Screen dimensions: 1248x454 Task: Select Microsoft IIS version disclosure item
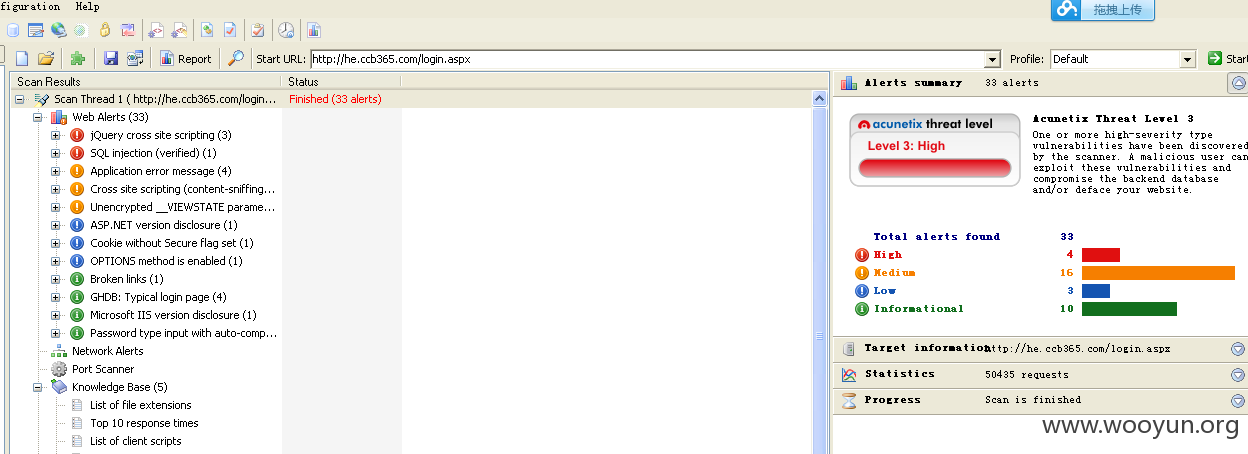coord(173,315)
